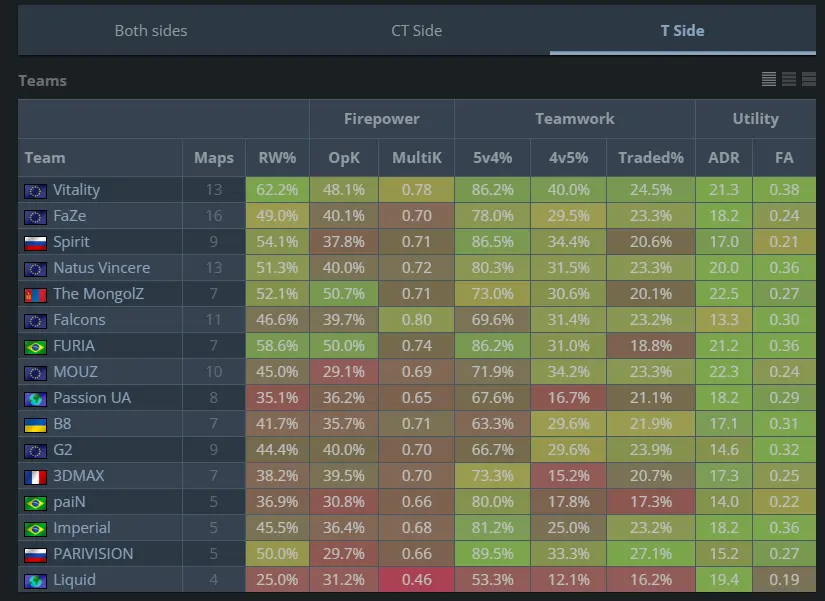Image resolution: width=825 pixels, height=601 pixels.
Task: Open the Natus Vincere team link
Action: [101, 268]
